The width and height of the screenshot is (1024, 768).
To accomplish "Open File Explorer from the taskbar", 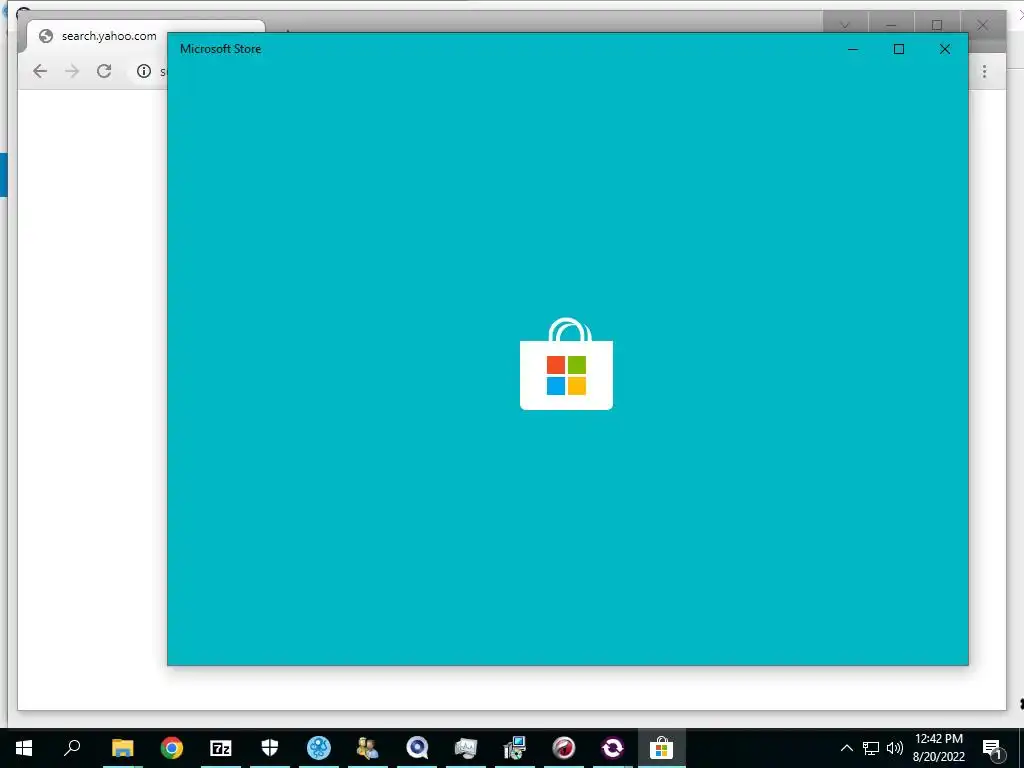I will (x=122, y=748).
